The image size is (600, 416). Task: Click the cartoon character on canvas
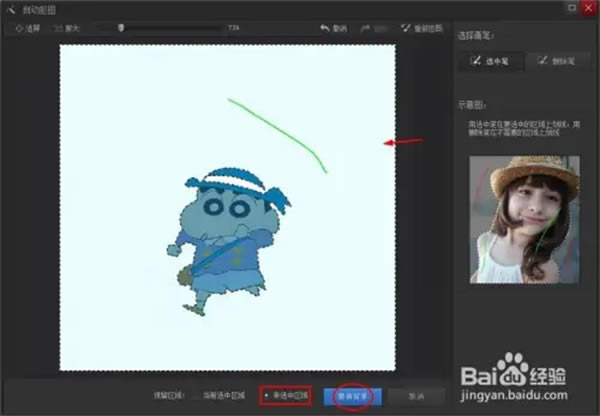[228, 241]
